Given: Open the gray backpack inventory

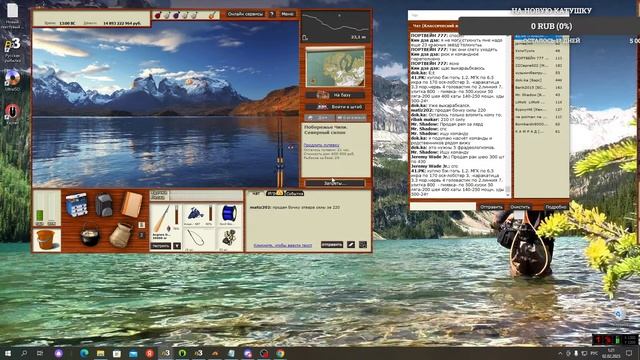Looking at the screenshot, I should coord(104,204).
